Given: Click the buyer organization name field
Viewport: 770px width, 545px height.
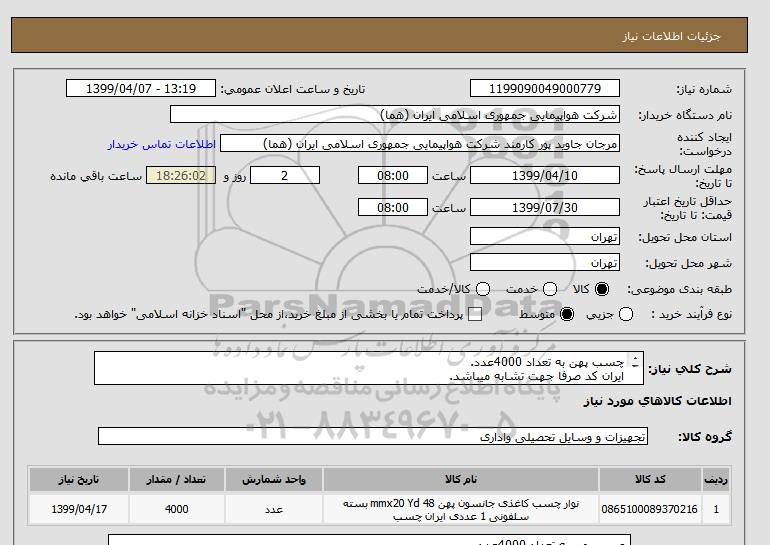Looking at the screenshot, I should click(395, 114).
